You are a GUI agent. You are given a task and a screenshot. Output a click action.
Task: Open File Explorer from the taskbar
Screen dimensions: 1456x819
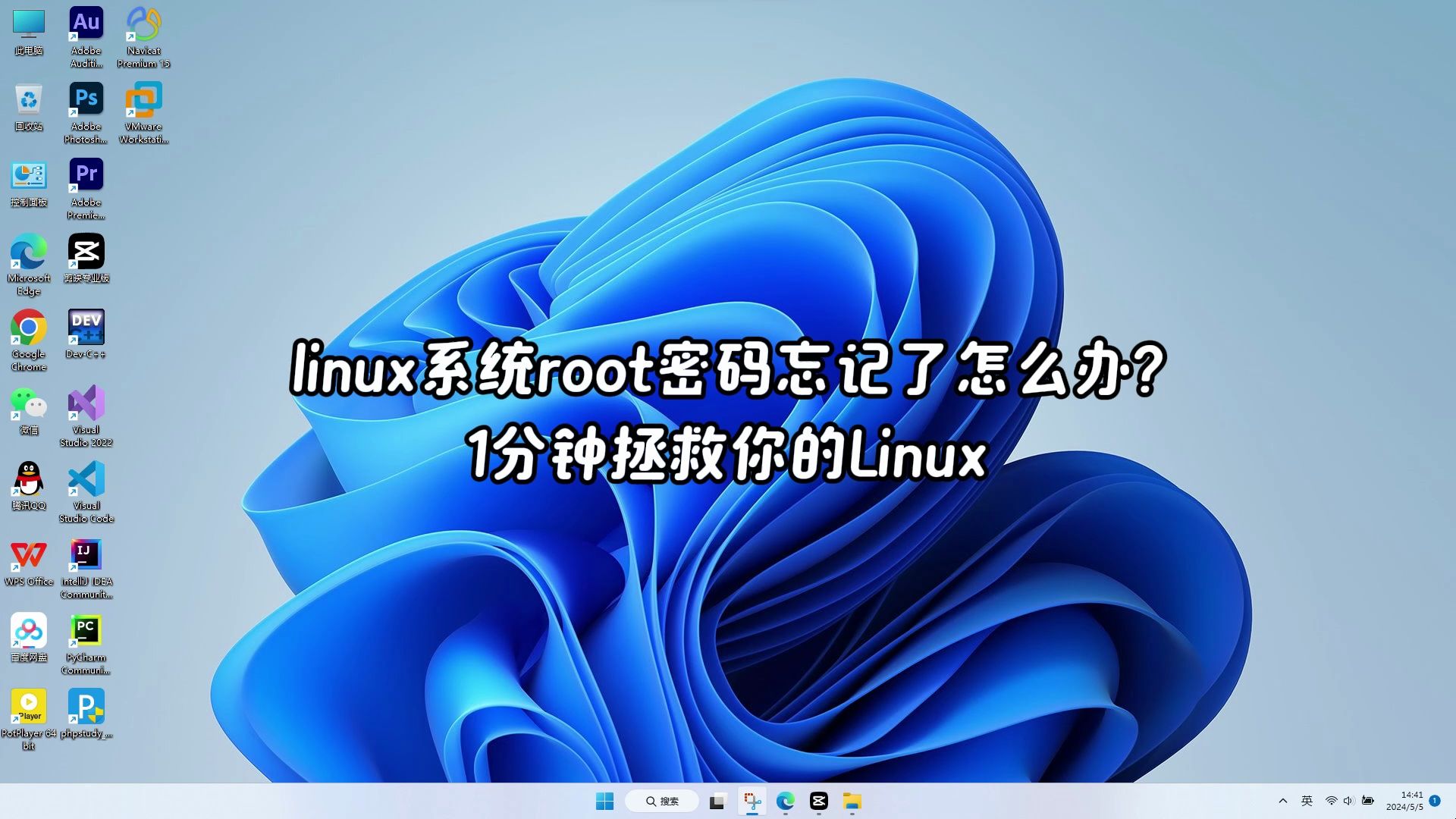coord(852,801)
